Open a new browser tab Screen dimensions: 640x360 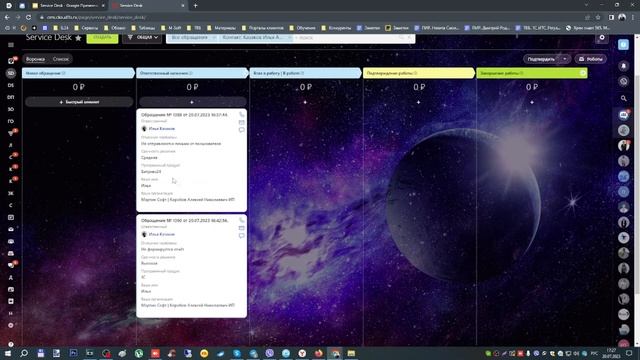coord(195,6)
